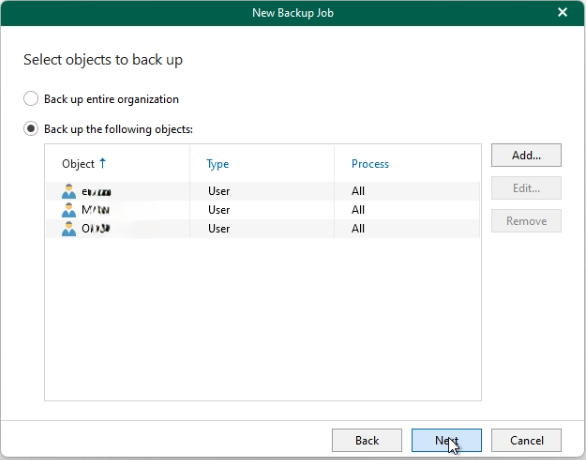Click user icon in third row starting with O

(69, 228)
